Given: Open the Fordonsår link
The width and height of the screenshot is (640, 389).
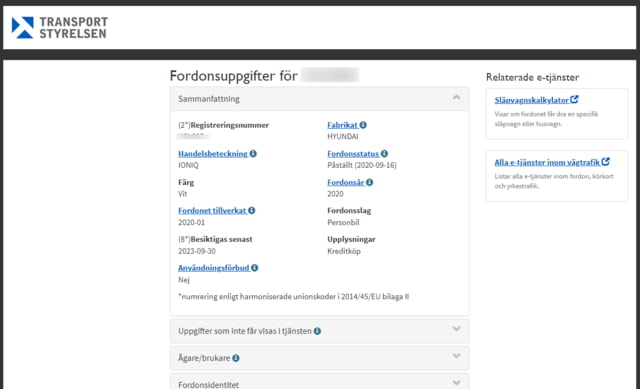Looking at the screenshot, I should tap(346, 182).
